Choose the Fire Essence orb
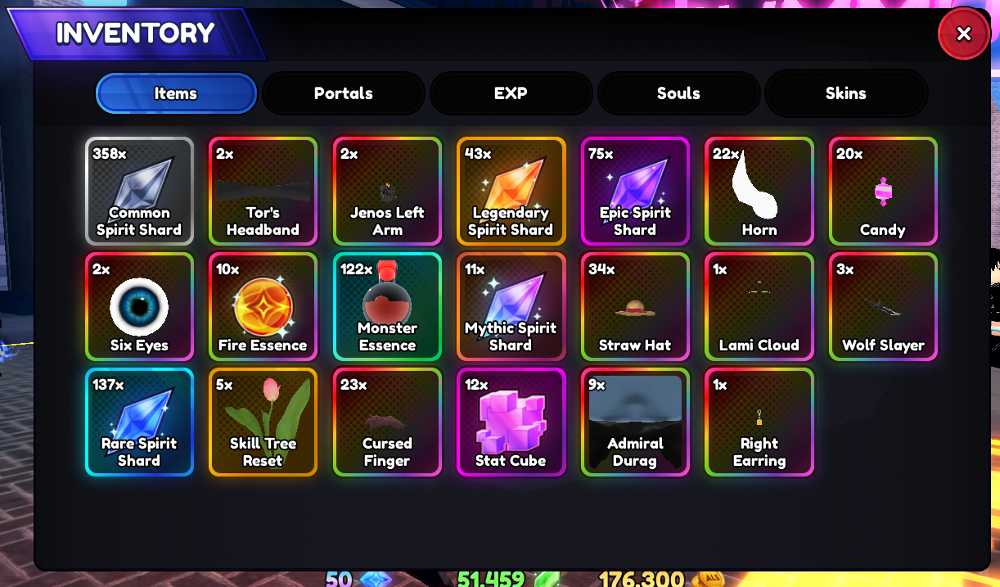The width and height of the screenshot is (1000, 587). point(263,307)
